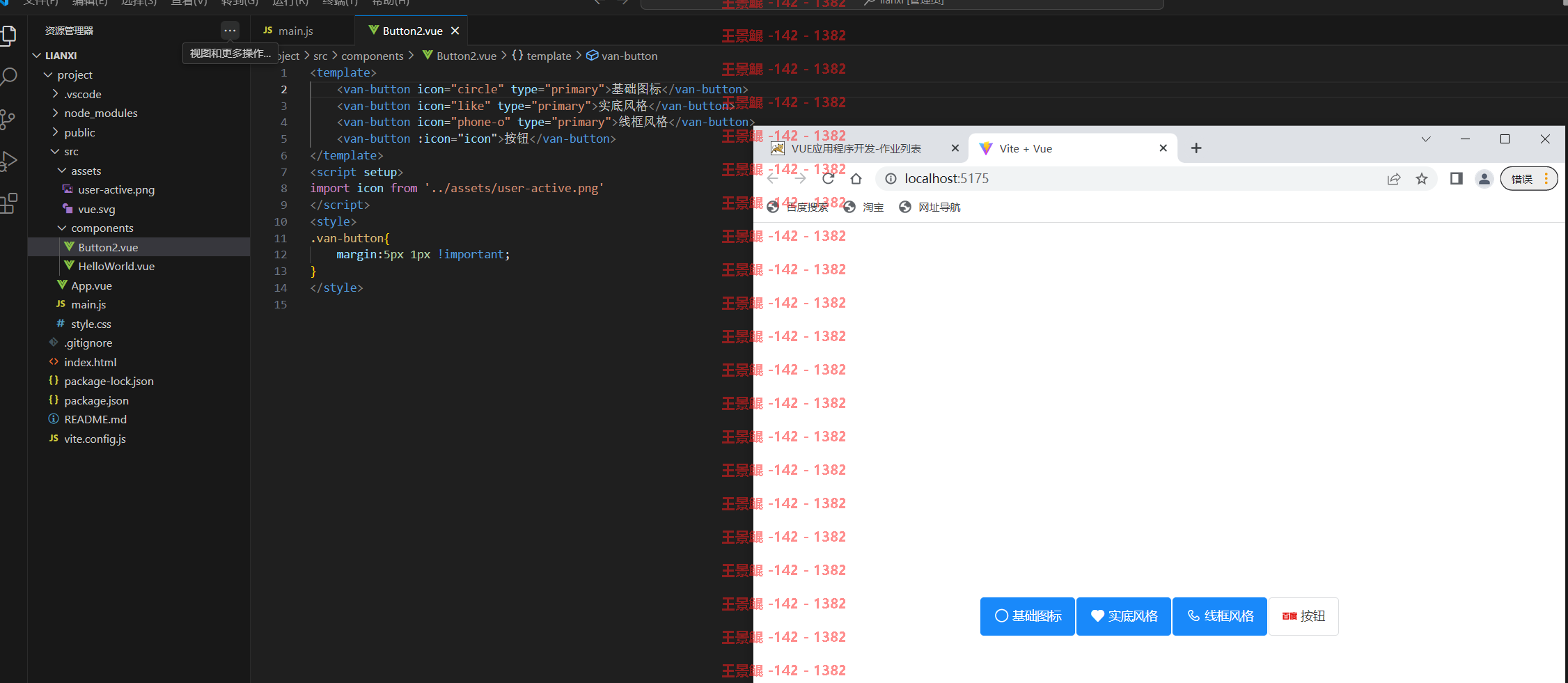
Task: Open the browser tab search dropdown
Action: pyautogui.click(x=1426, y=139)
